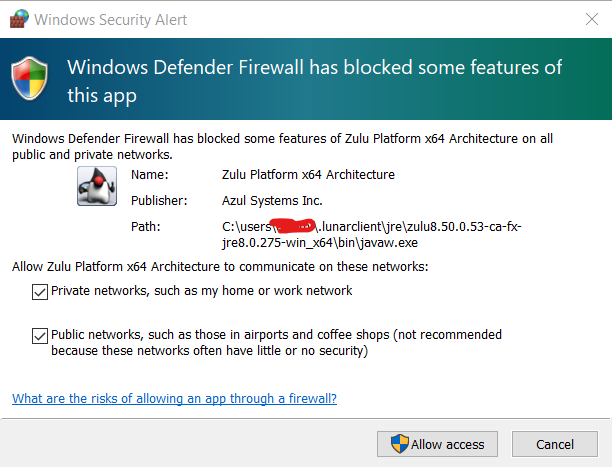612x467 pixels.
Task: Click the Azul Systems Inc. publisher value
Action: click(x=272, y=200)
